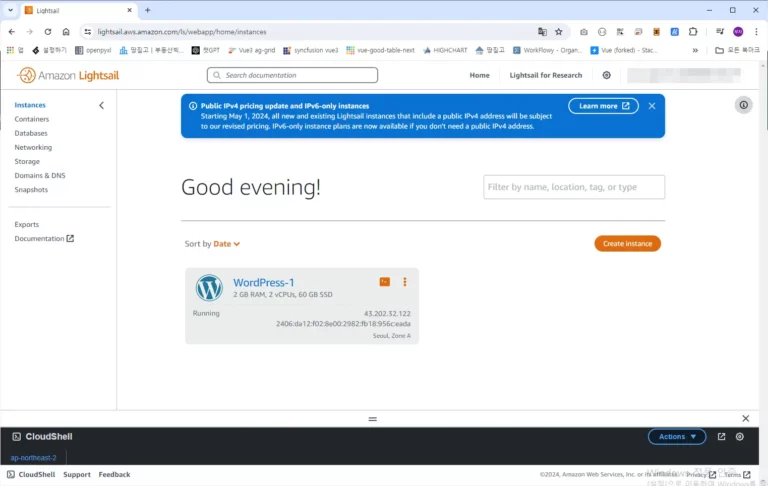Click the browser home icon
Viewport: 768px width, 486px height.
click(x=66, y=32)
